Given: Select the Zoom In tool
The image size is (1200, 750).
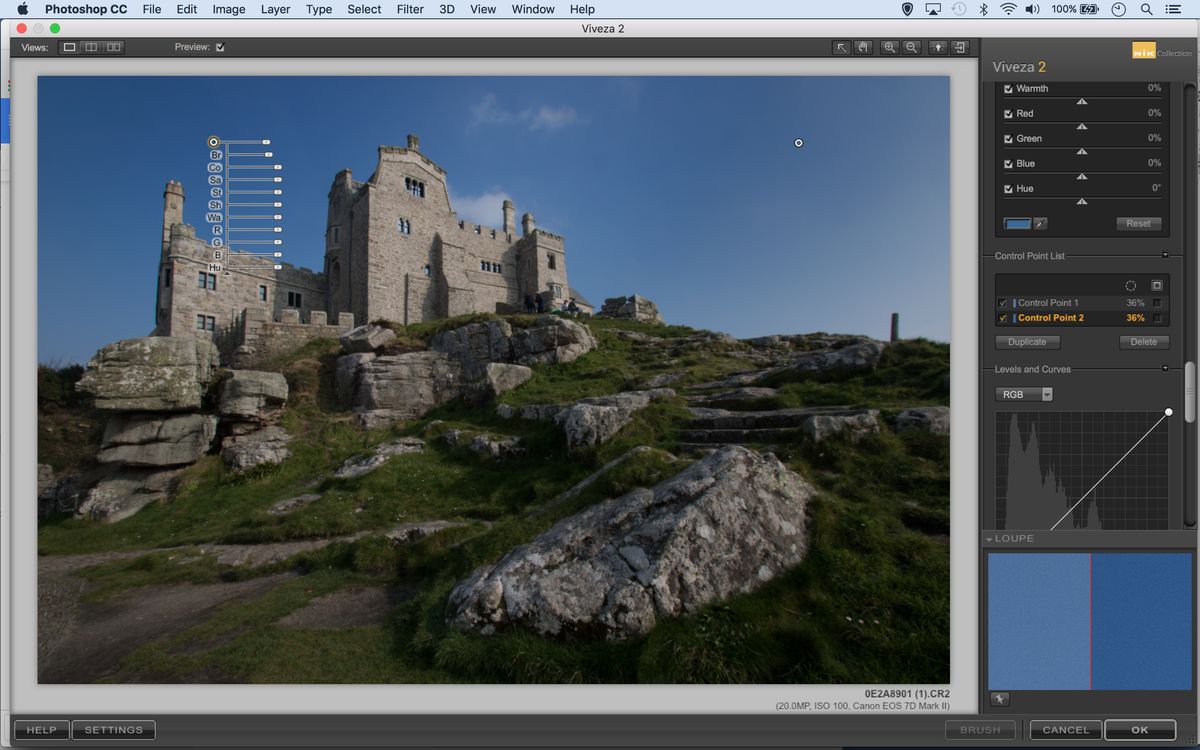Looking at the screenshot, I should click(x=889, y=46).
